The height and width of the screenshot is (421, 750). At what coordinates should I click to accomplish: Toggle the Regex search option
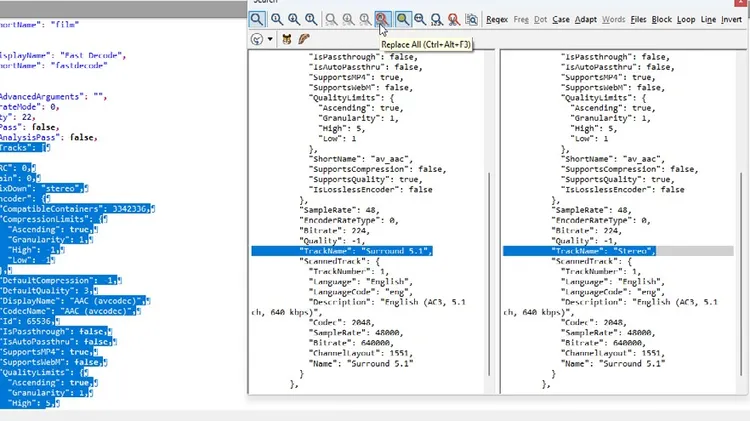(x=496, y=20)
